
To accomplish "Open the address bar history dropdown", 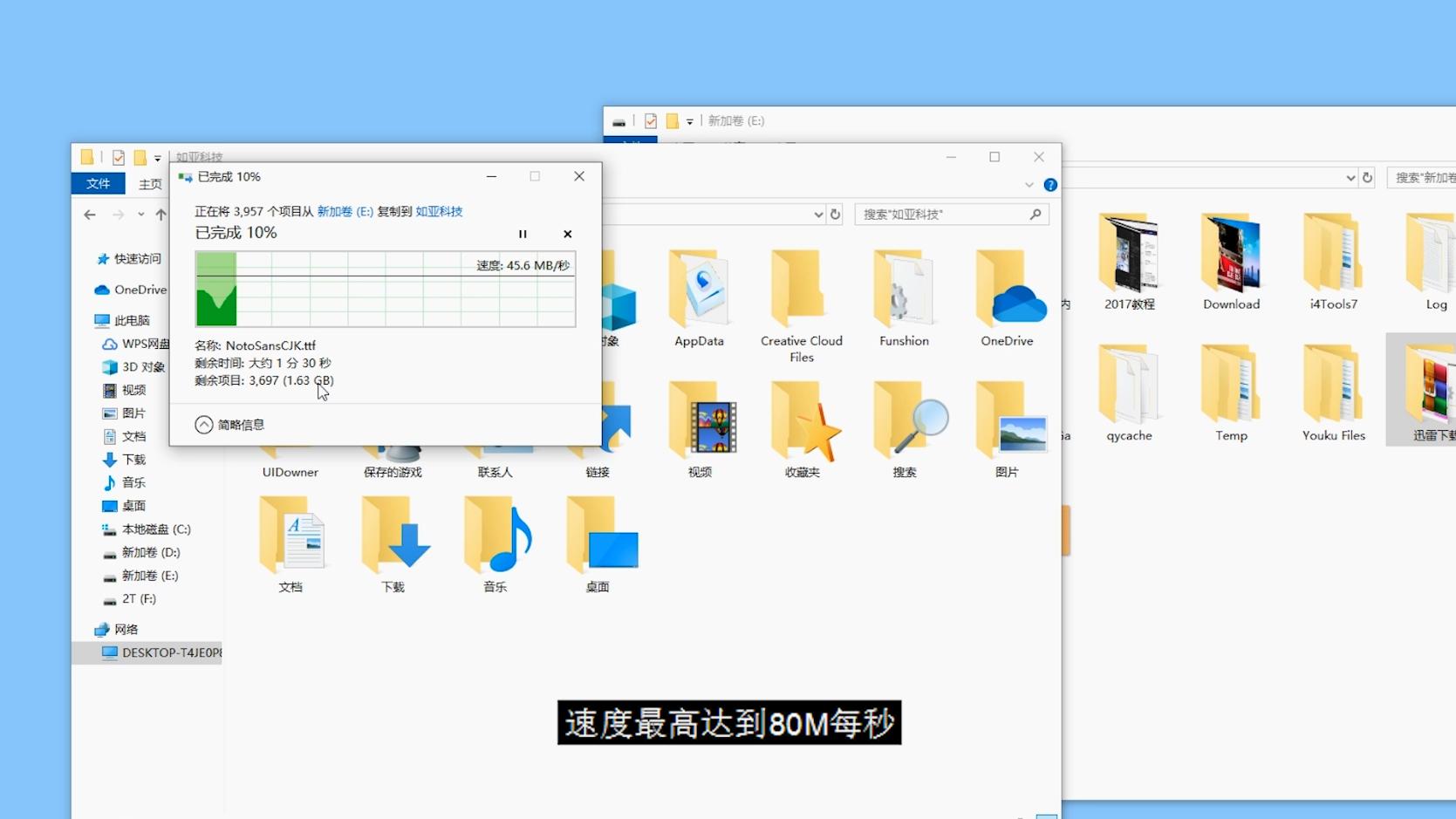I will (817, 214).
